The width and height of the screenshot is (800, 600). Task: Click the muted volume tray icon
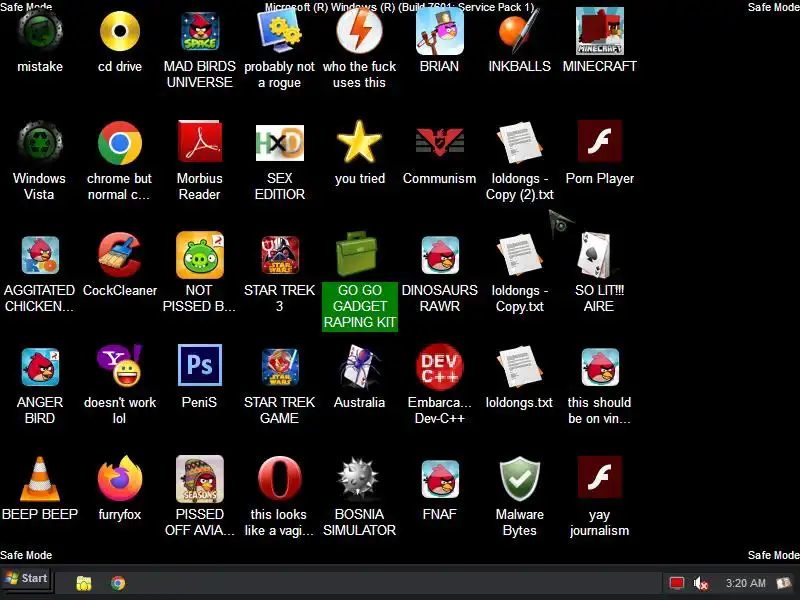click(701, 583)
